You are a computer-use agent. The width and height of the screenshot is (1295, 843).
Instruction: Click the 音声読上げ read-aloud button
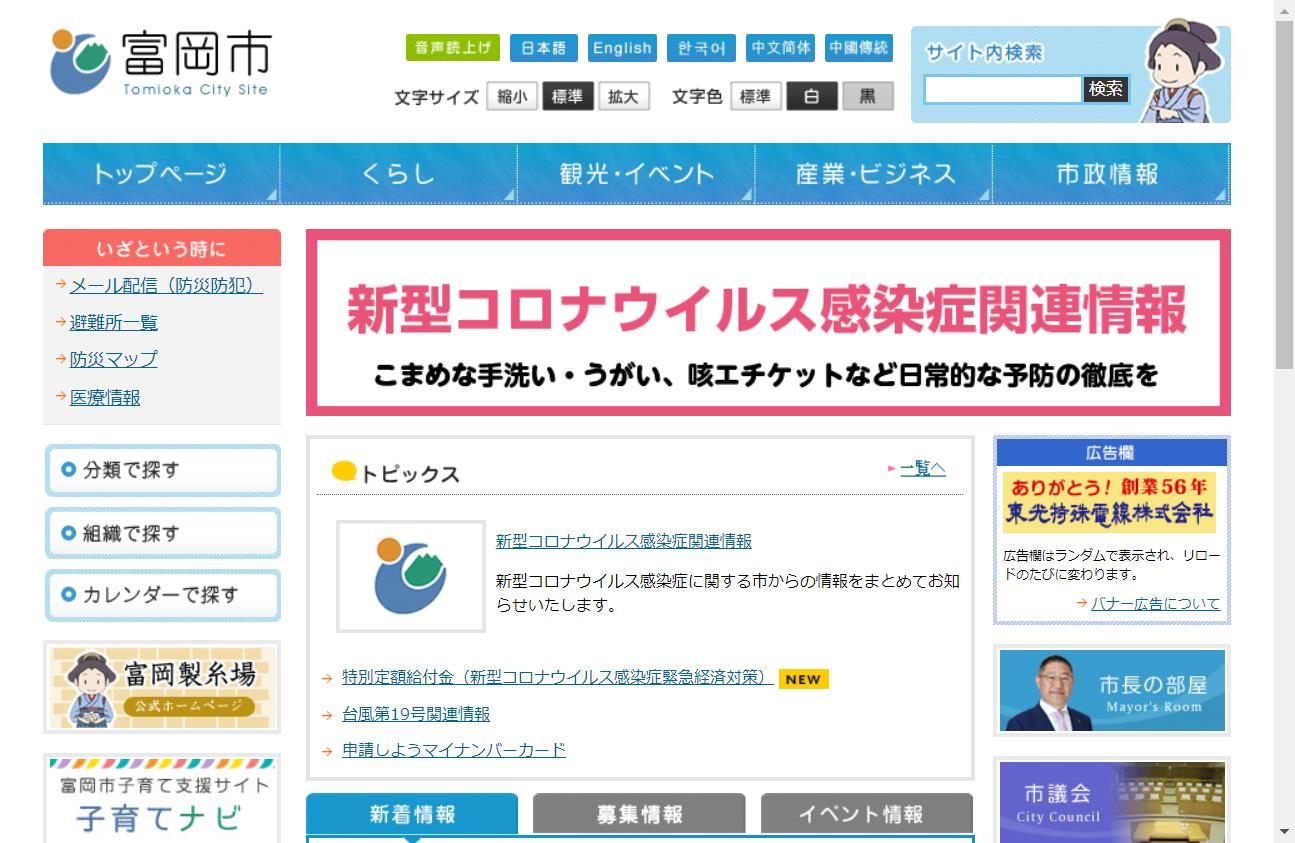(x=452, y=48)
